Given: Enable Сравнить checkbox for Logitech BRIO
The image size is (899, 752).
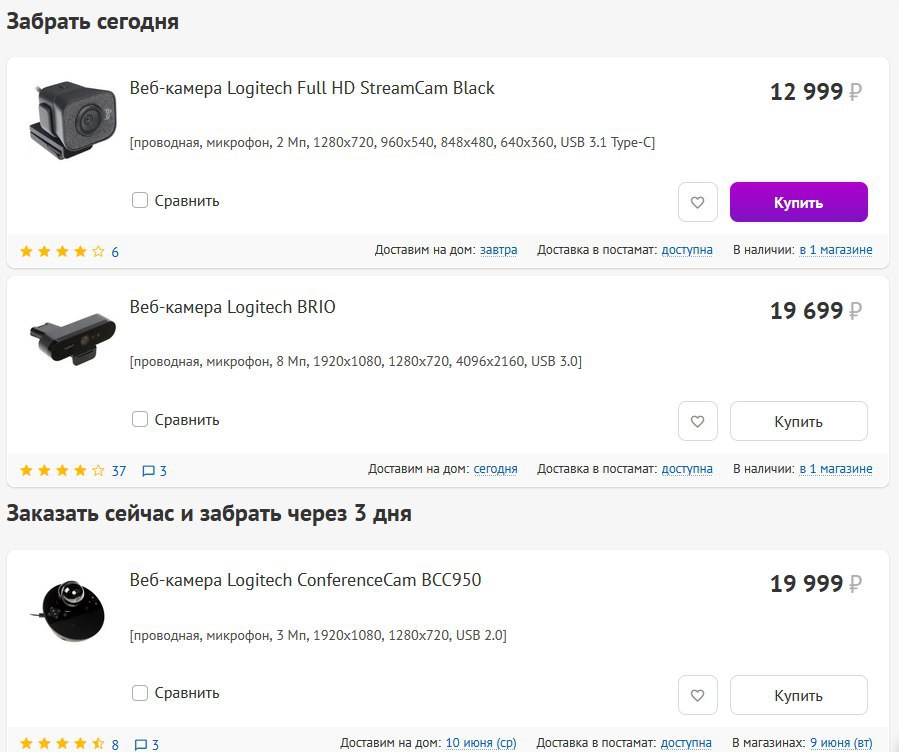Looking at the screenshot, I should tap(140, 419).
